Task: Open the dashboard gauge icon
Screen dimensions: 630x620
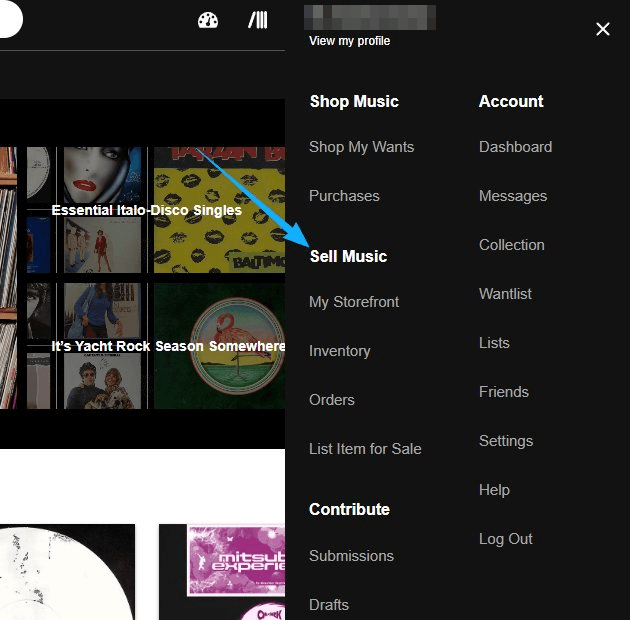Action: [208, 20]
